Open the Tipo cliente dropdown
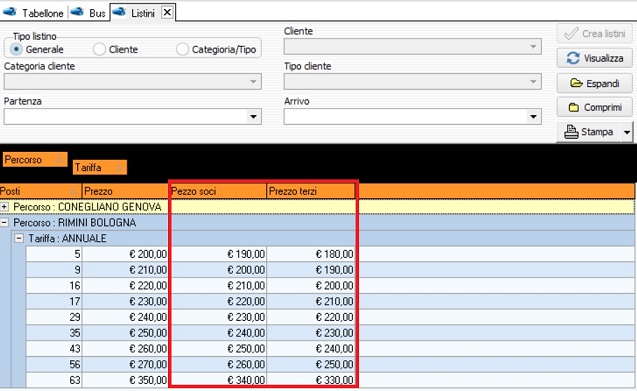Viewport: 637px width, 391px height. click(x=533, y=82)
